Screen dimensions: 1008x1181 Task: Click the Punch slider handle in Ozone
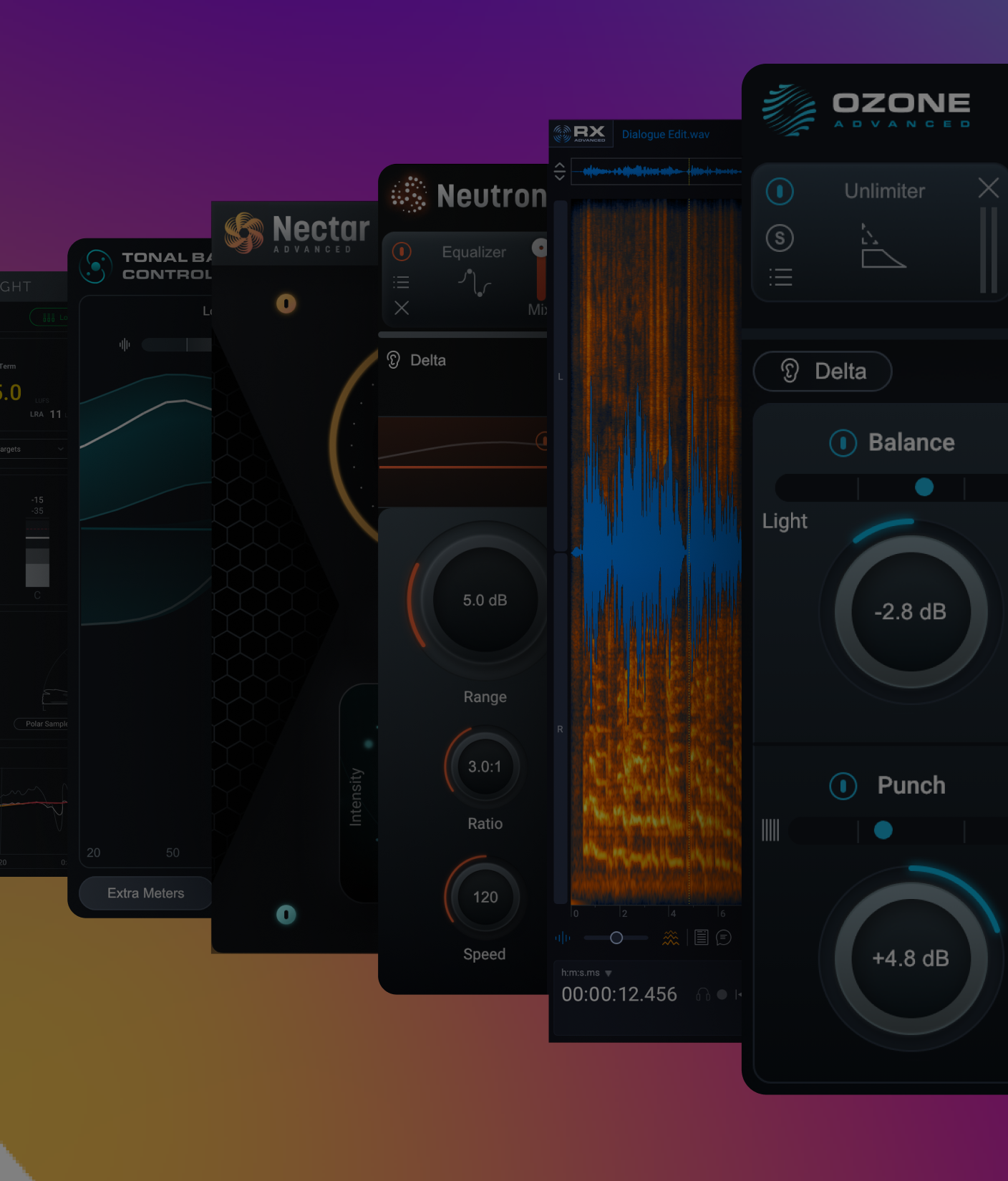(883, 830)
